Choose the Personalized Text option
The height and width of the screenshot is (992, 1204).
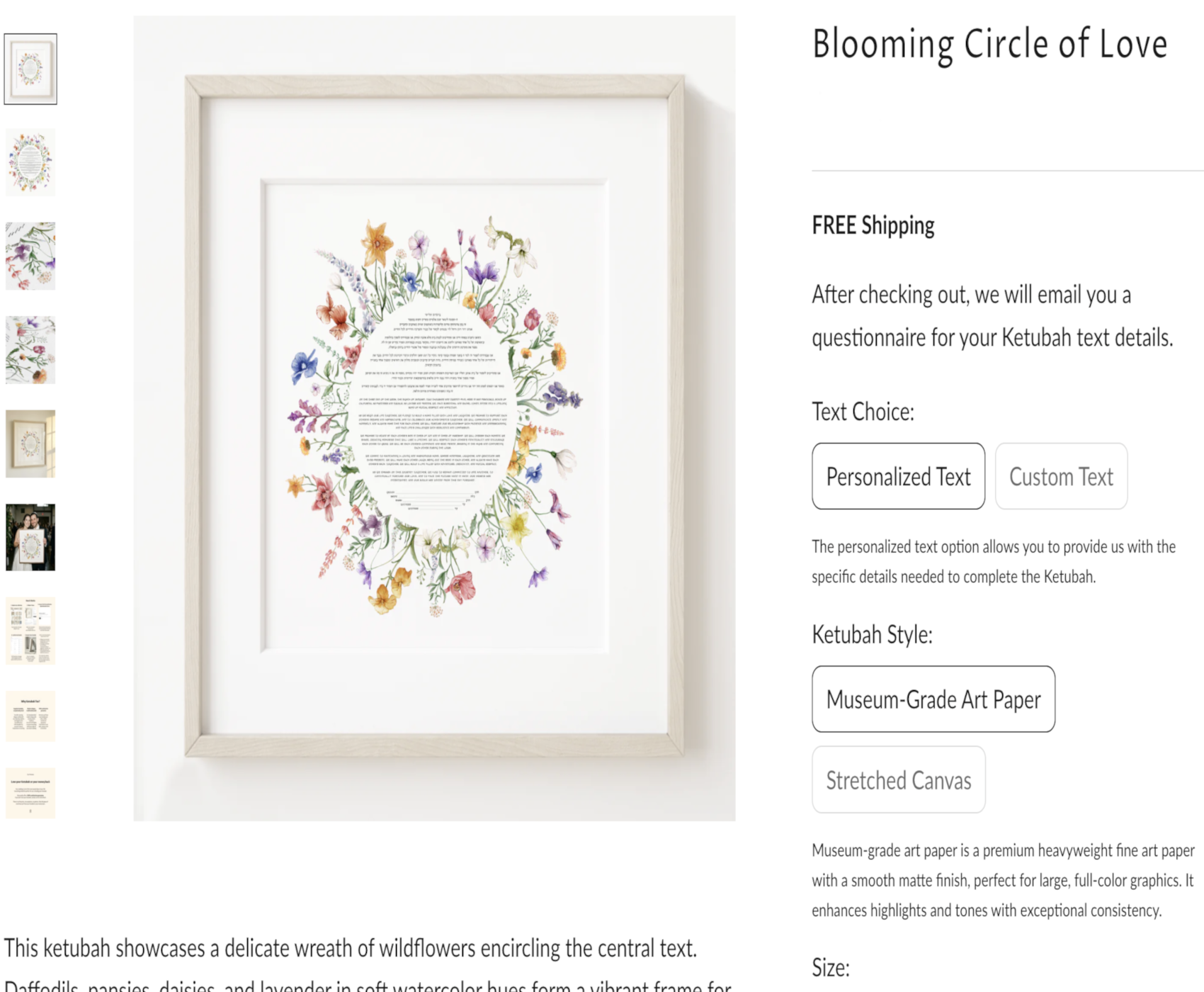pos(898,477)
